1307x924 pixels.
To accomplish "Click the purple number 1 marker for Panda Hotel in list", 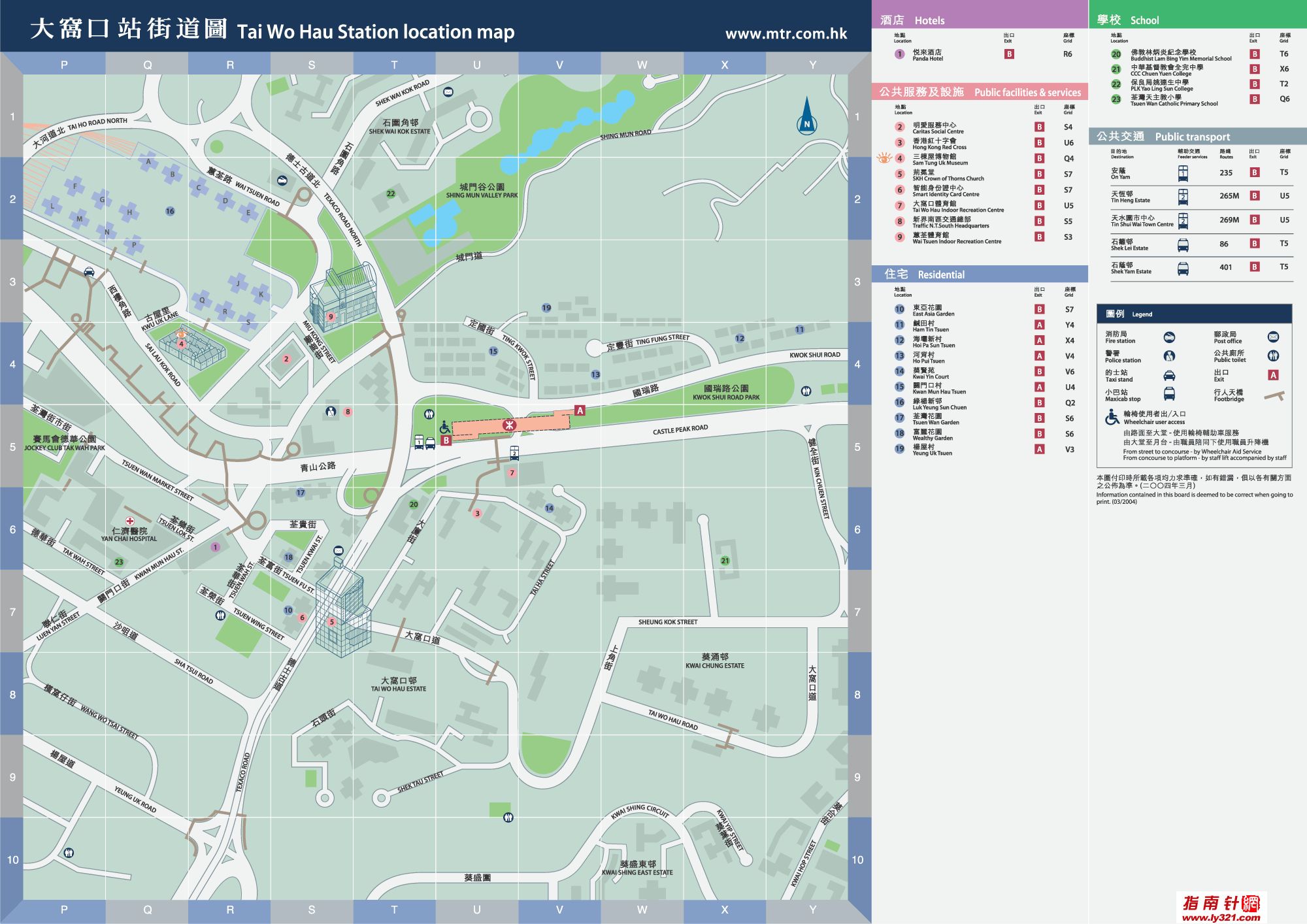I will pos(900,54).
